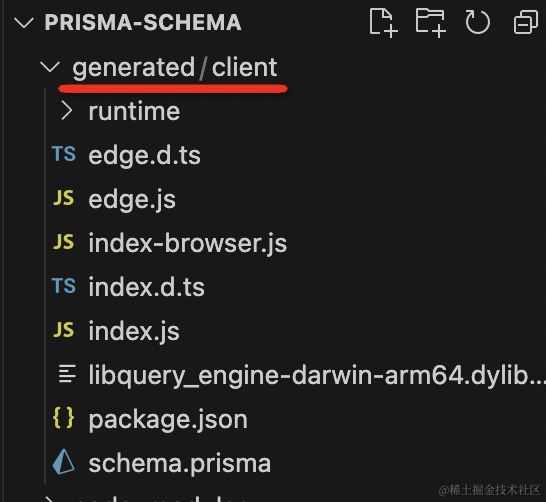The height and width of the screenshot is (502, 546).
Task: Refresh the explorer with reload icon
Action: pos(477,22)
